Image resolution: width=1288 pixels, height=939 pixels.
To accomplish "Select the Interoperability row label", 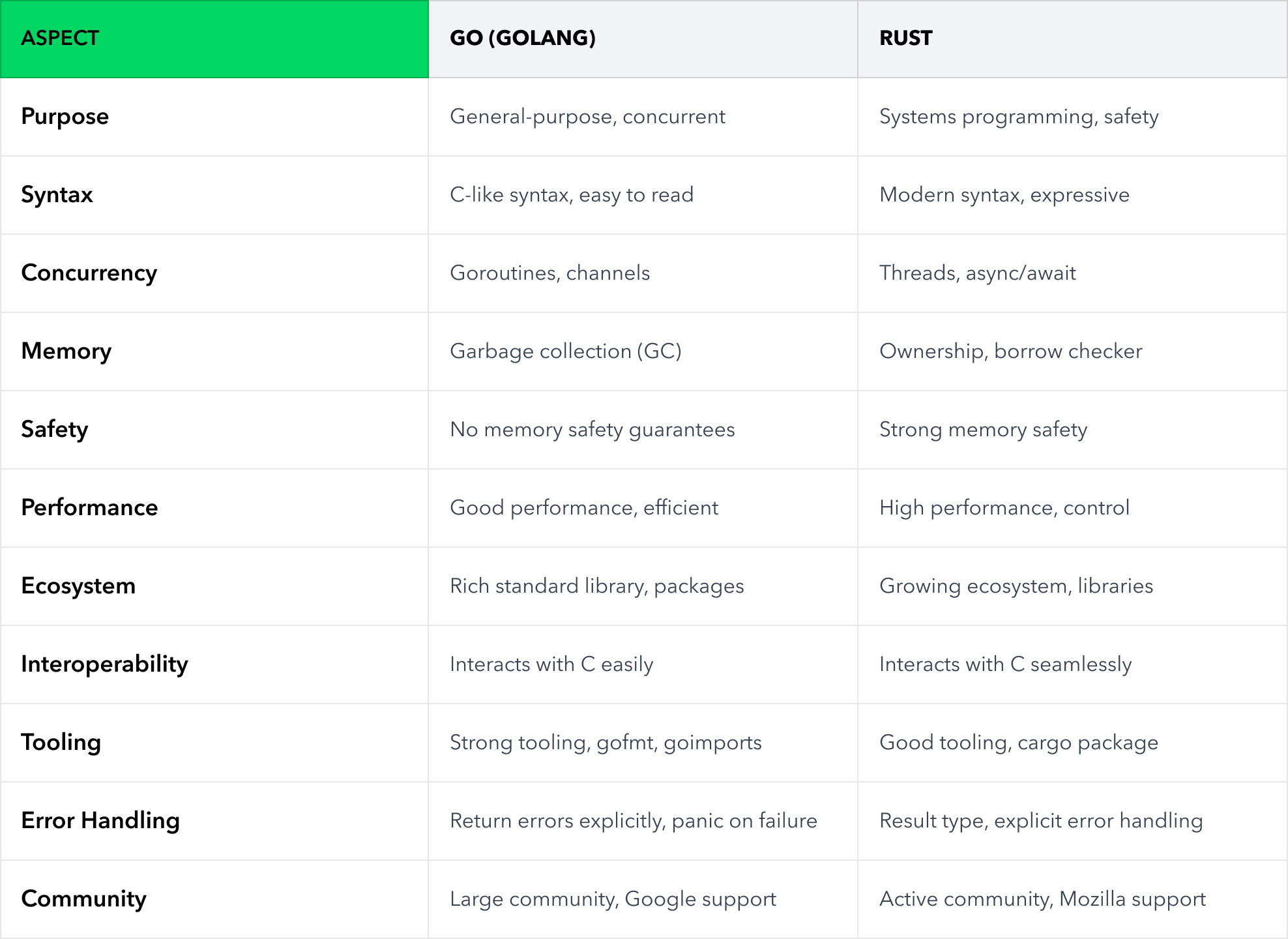I will (x=104, y=664).
